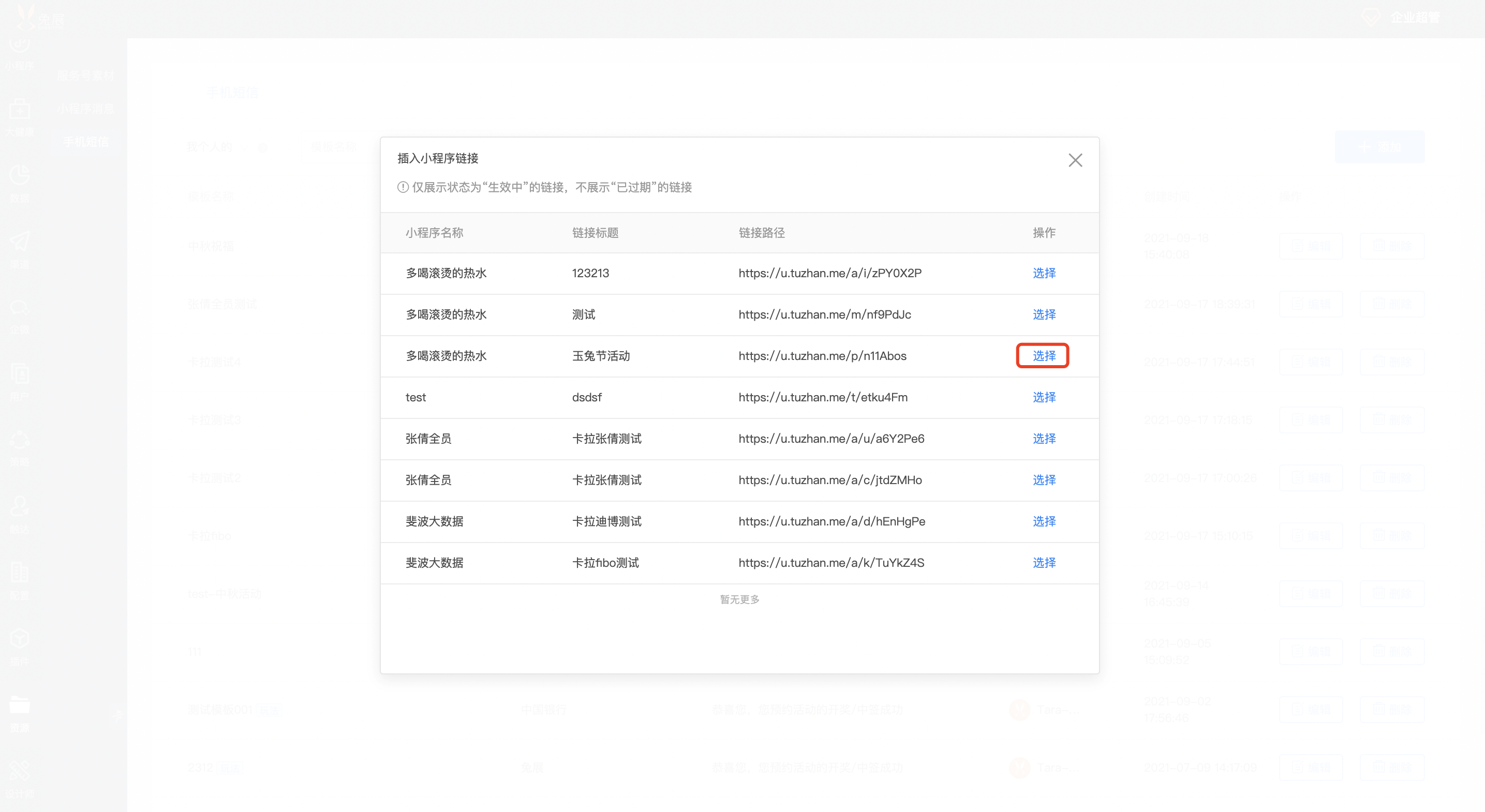Click the 小程序名称 column header
Screen dimensions: 1485x812
click(x=434, y=233)
